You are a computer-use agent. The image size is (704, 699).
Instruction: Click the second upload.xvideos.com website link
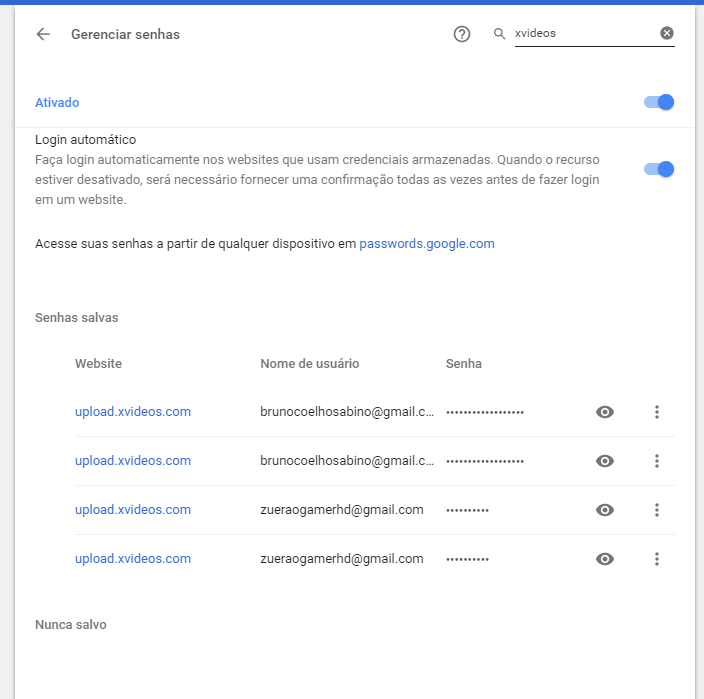pos(133,461)
